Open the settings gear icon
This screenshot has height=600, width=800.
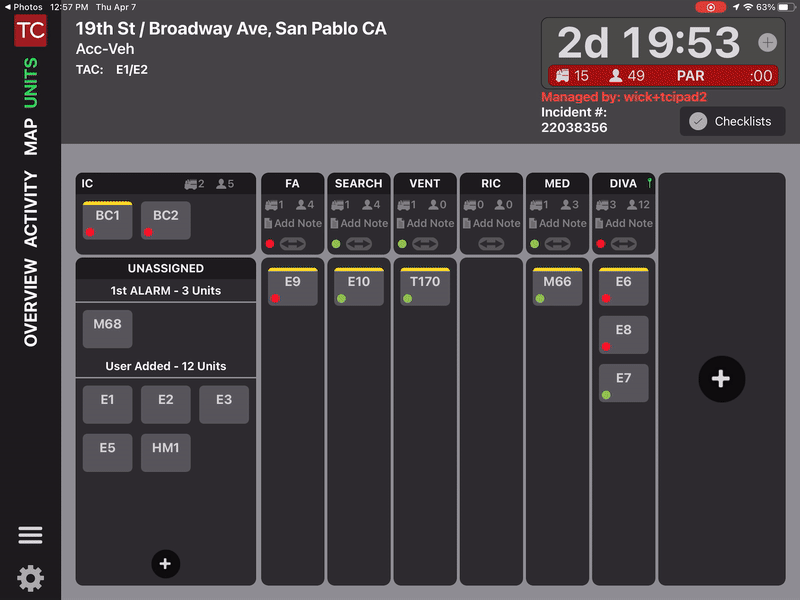pyautogui.click(x=30, y=578)
